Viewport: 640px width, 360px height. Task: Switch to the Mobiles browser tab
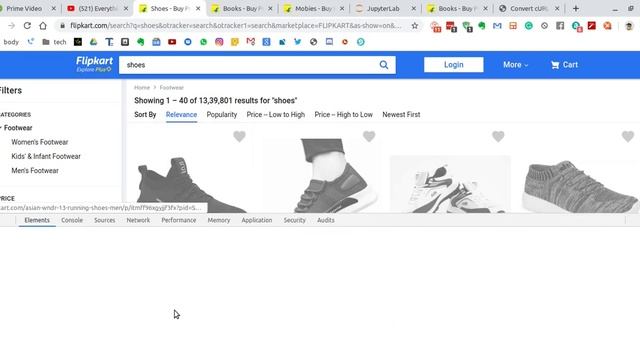click(312, 9)
